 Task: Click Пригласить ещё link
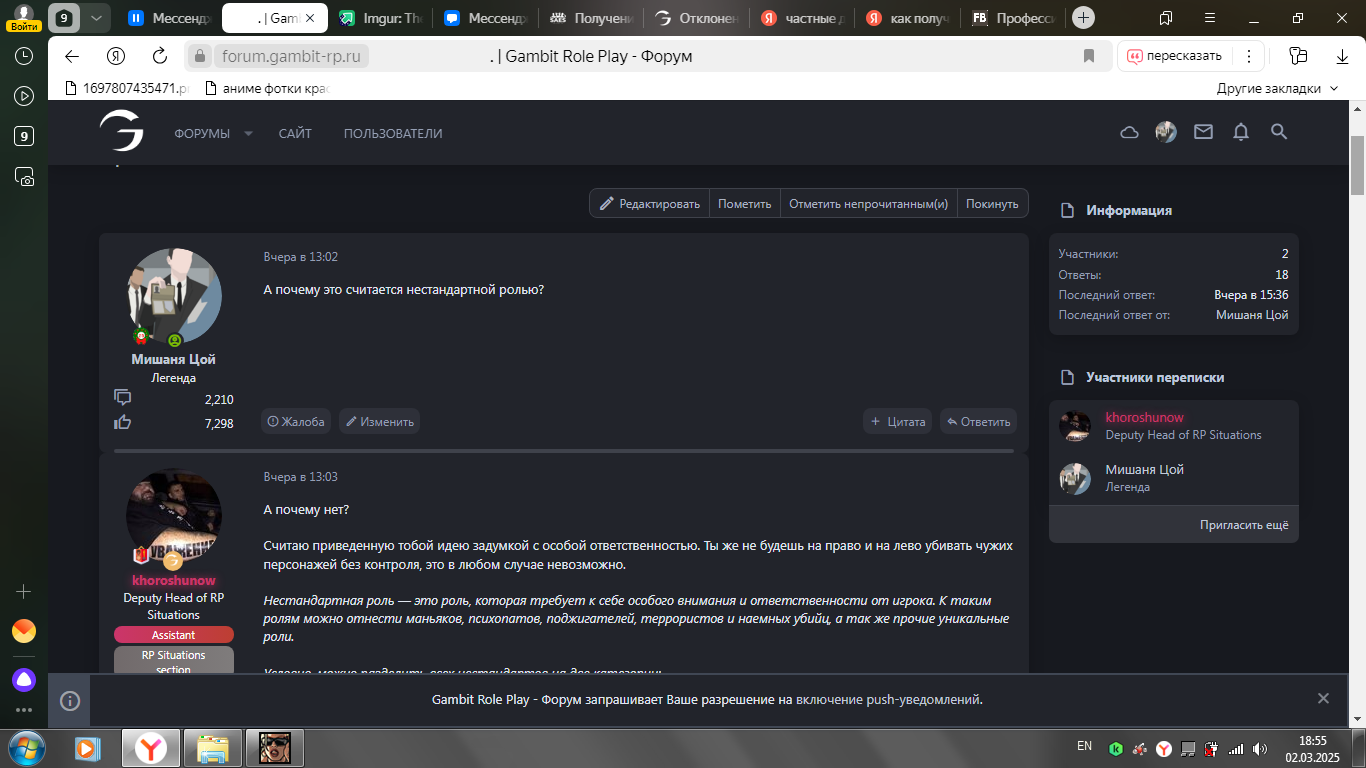pyautogui.click(x=1244, y=525)
